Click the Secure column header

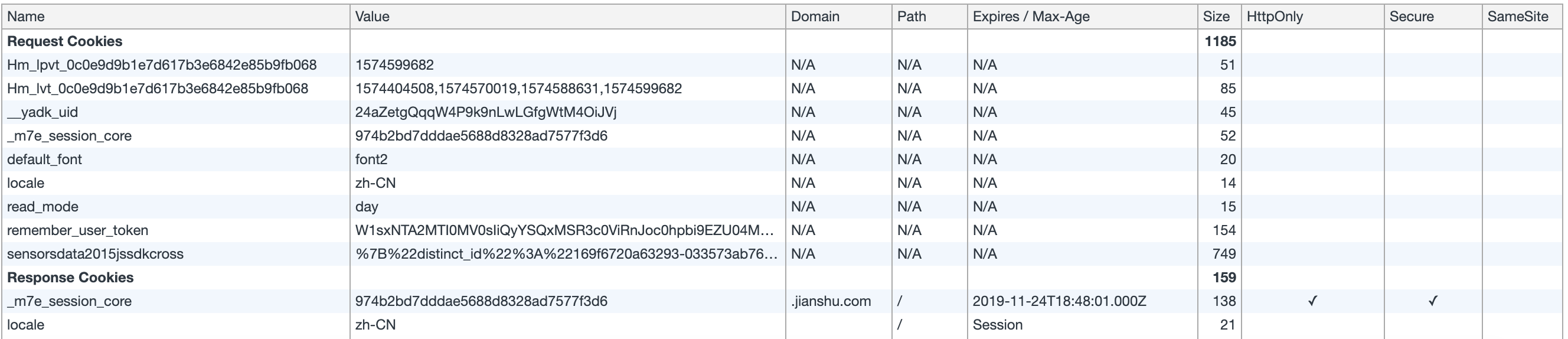point(1411,17)
